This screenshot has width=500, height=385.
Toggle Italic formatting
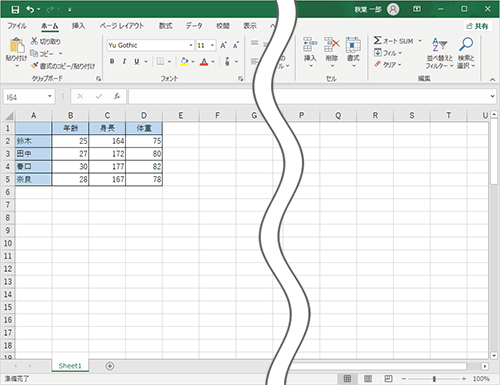124,61
